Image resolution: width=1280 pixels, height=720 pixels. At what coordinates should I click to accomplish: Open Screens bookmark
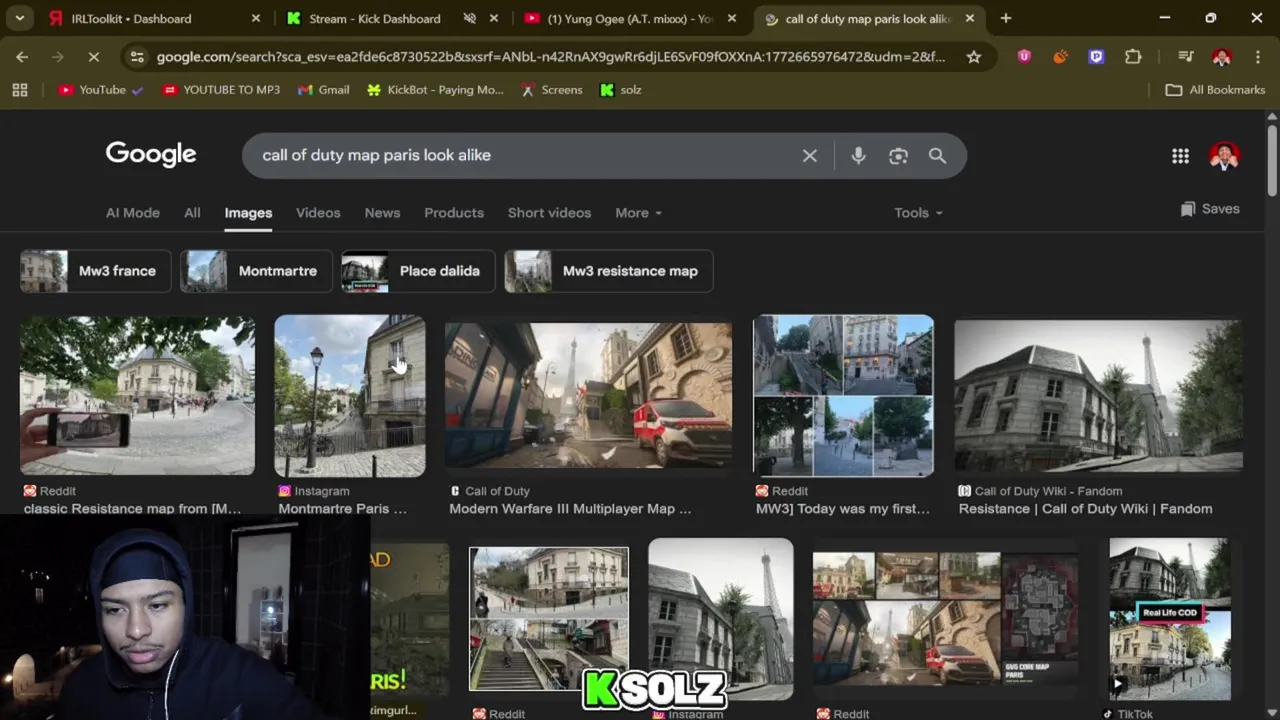[551, 90]
